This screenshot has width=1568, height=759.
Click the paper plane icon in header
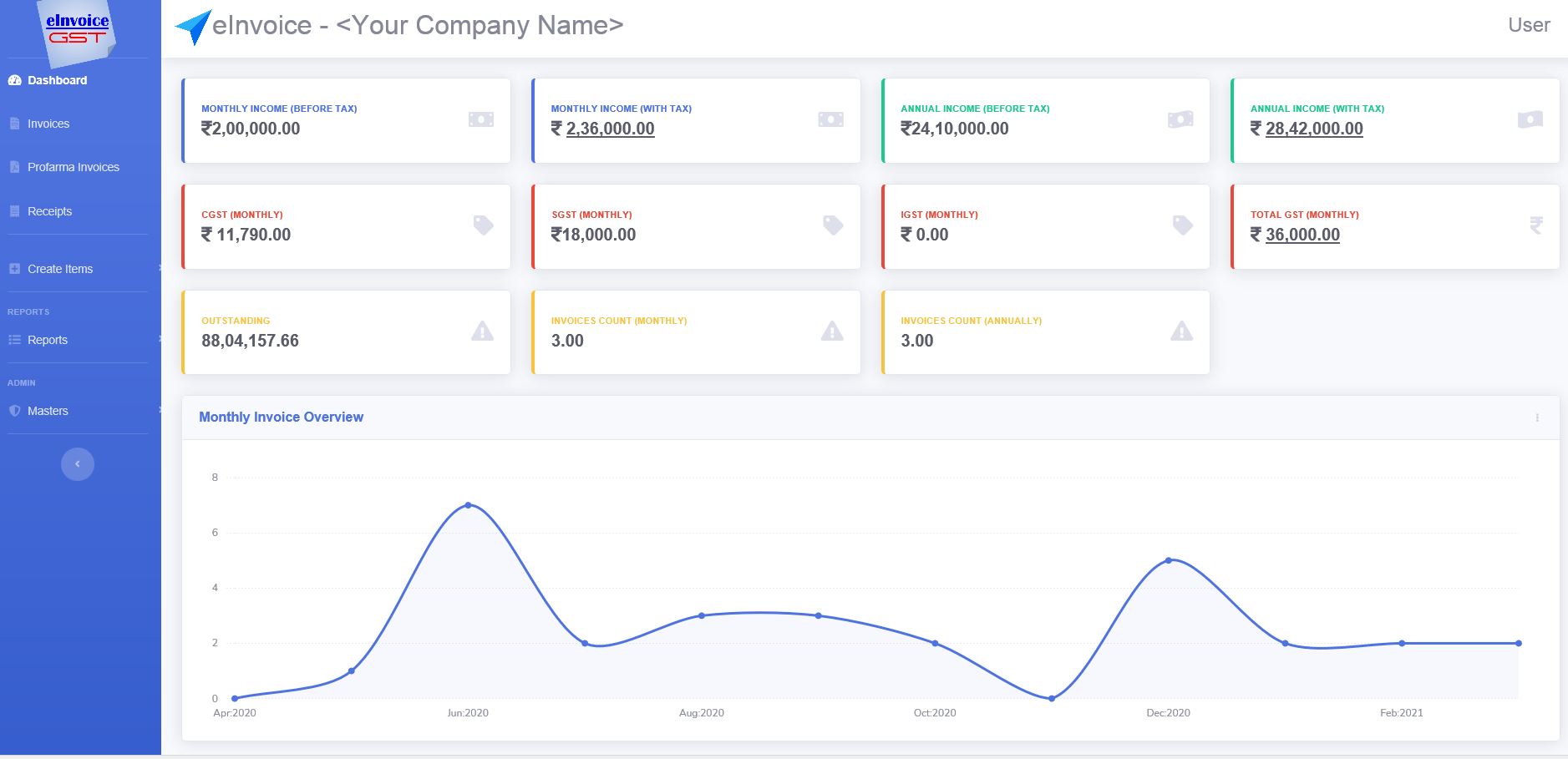click(193, 27)
